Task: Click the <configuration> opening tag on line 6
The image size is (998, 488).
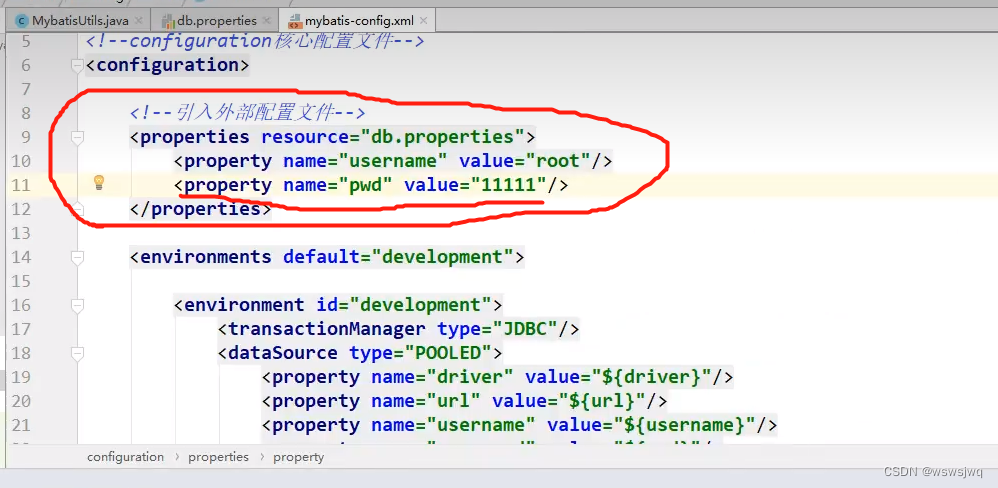Action: (x=167, y=65)
